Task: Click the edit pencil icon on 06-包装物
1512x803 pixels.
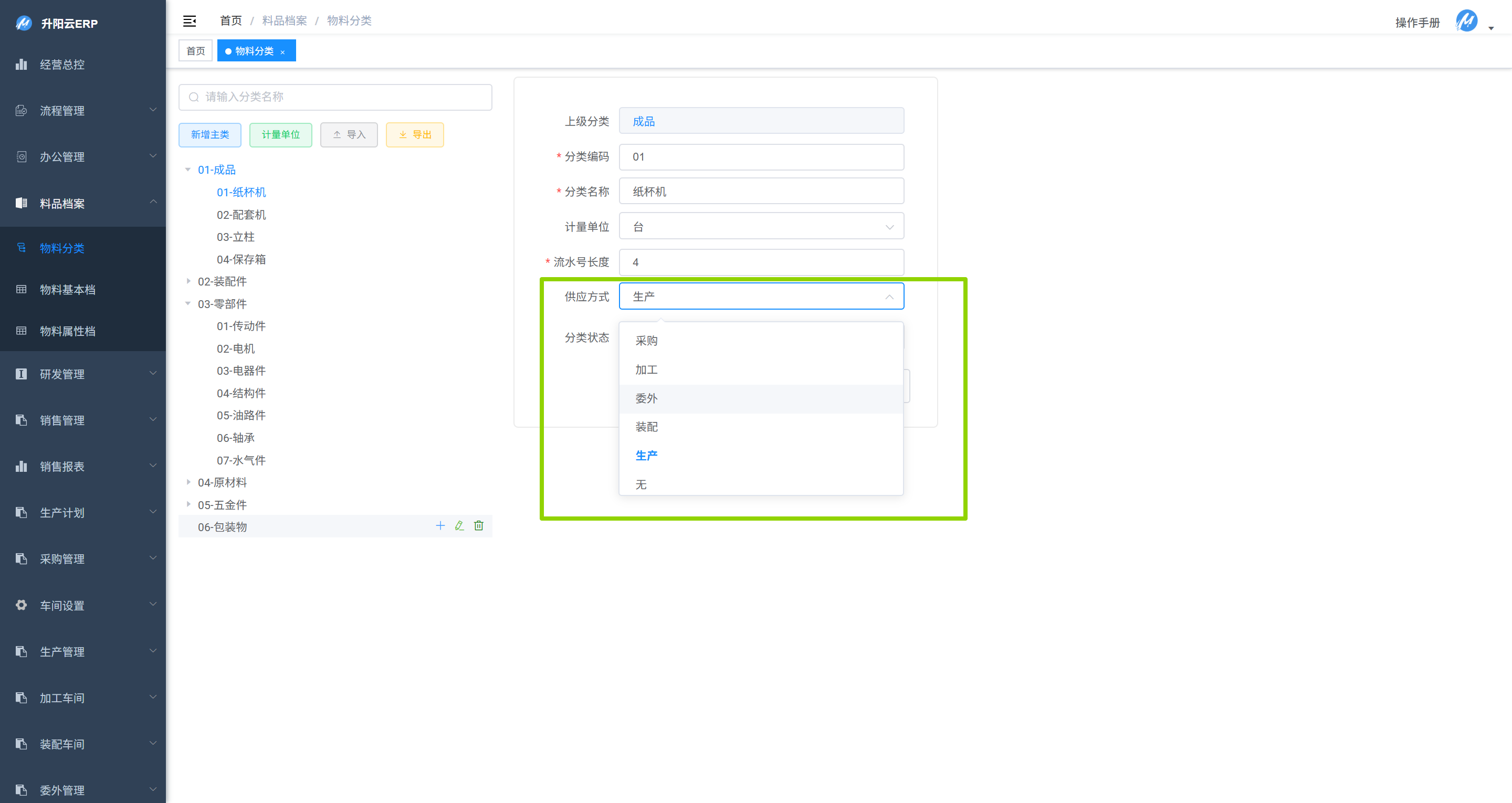Action: click(x=459, y=526)
